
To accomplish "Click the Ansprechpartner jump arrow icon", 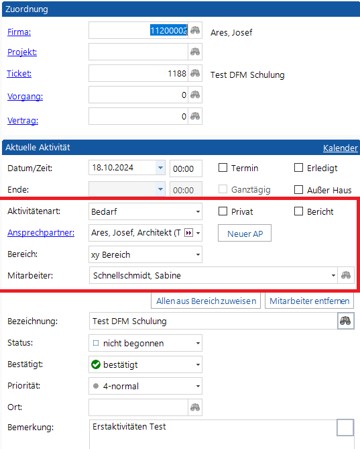I will point(188,233).
